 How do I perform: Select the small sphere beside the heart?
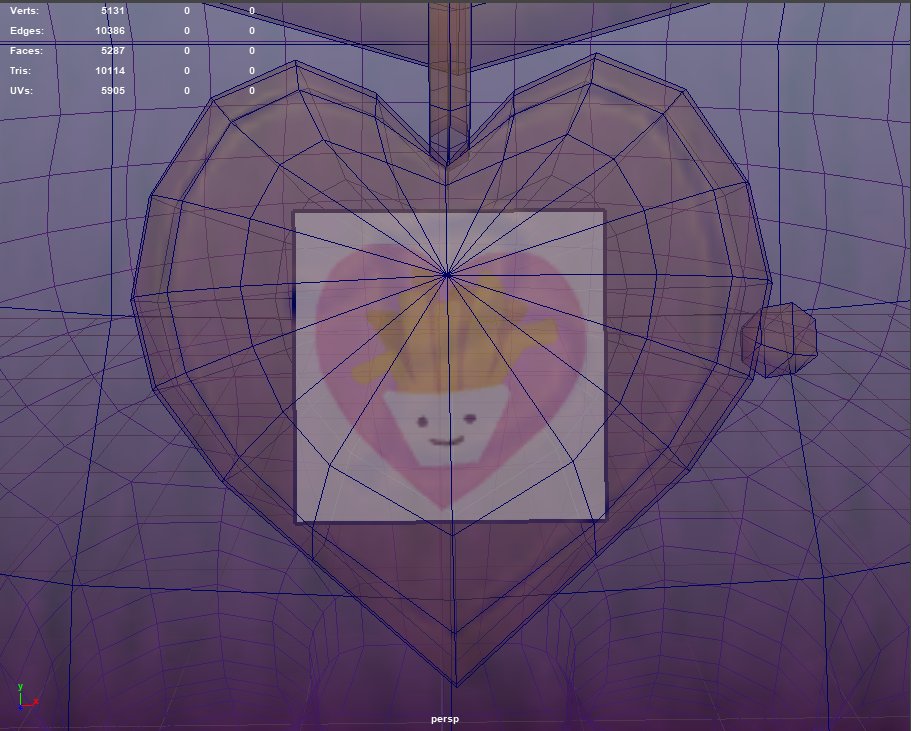click(779, 340)
